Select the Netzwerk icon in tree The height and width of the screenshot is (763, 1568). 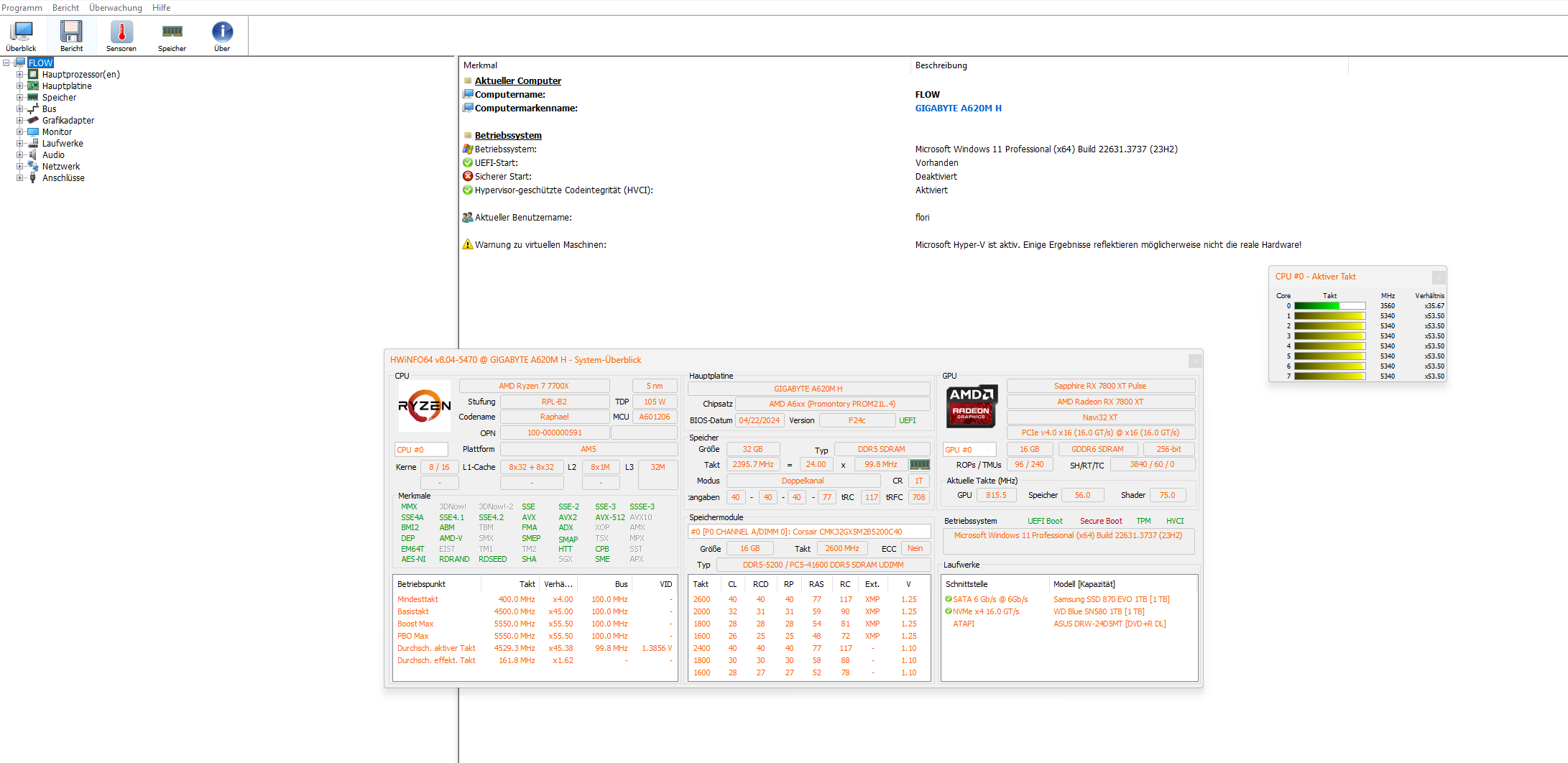[33, 167]
